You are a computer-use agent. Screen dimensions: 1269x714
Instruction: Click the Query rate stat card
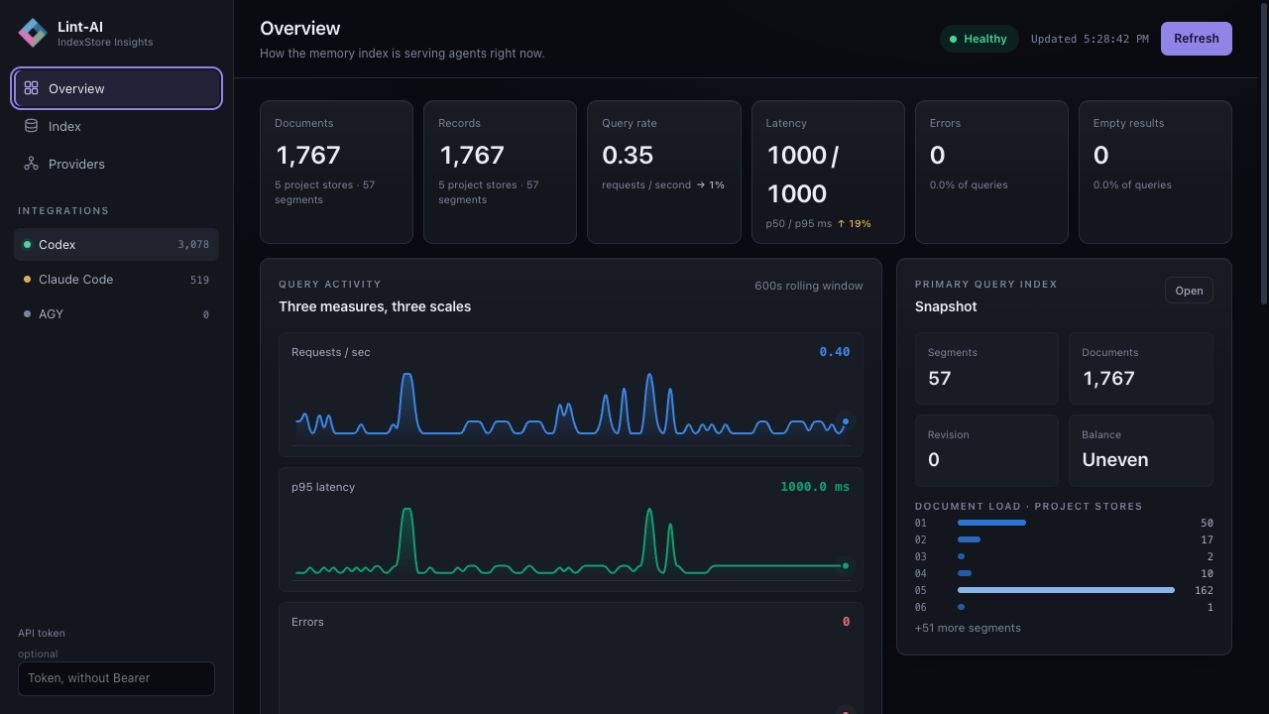click(664, 172)
